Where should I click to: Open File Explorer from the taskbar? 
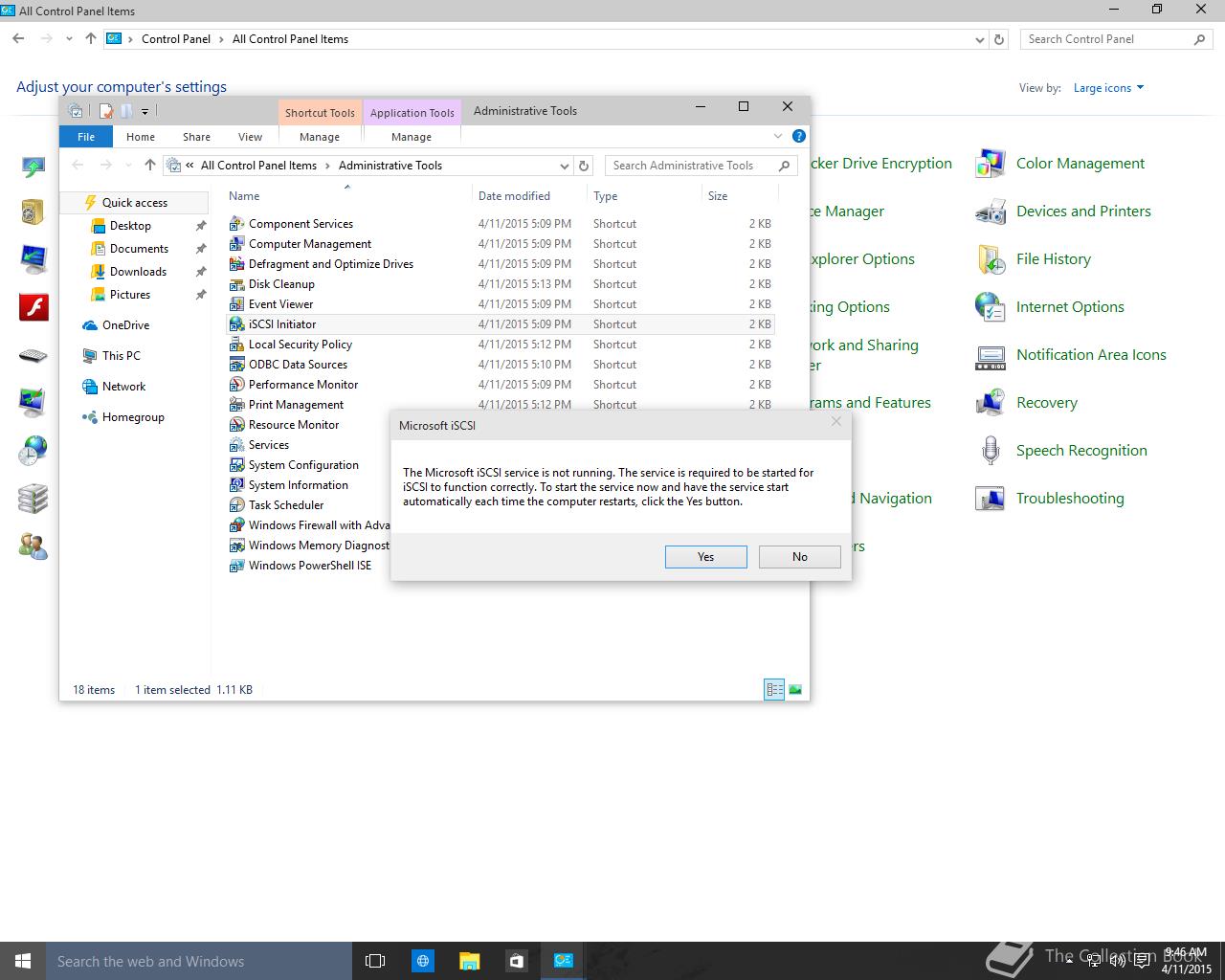469,961
